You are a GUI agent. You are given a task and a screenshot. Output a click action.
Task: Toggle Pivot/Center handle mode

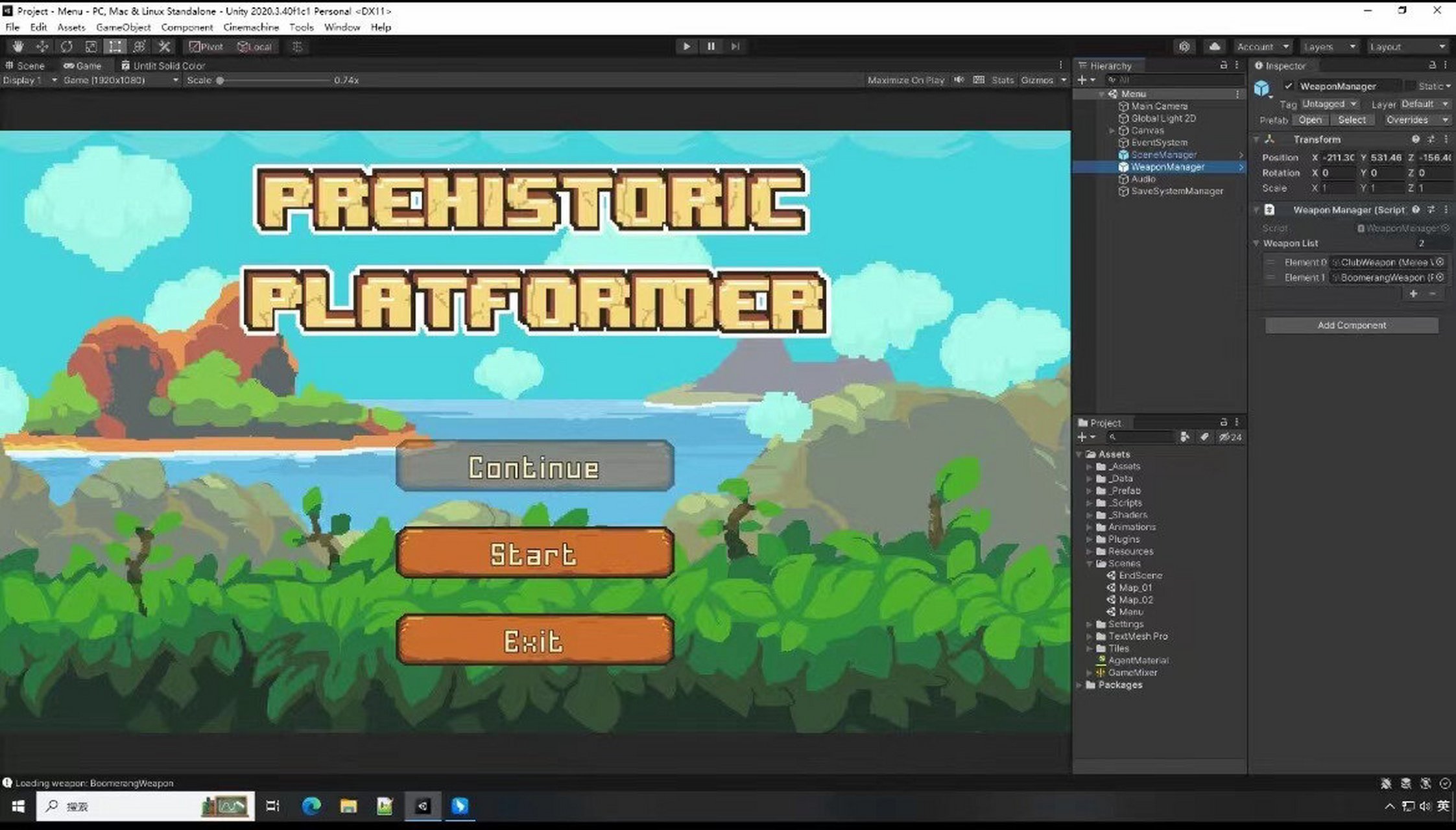pos(206,47)
